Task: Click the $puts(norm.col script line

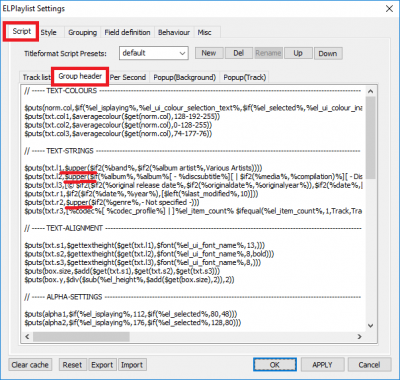Action: point(193,108)
